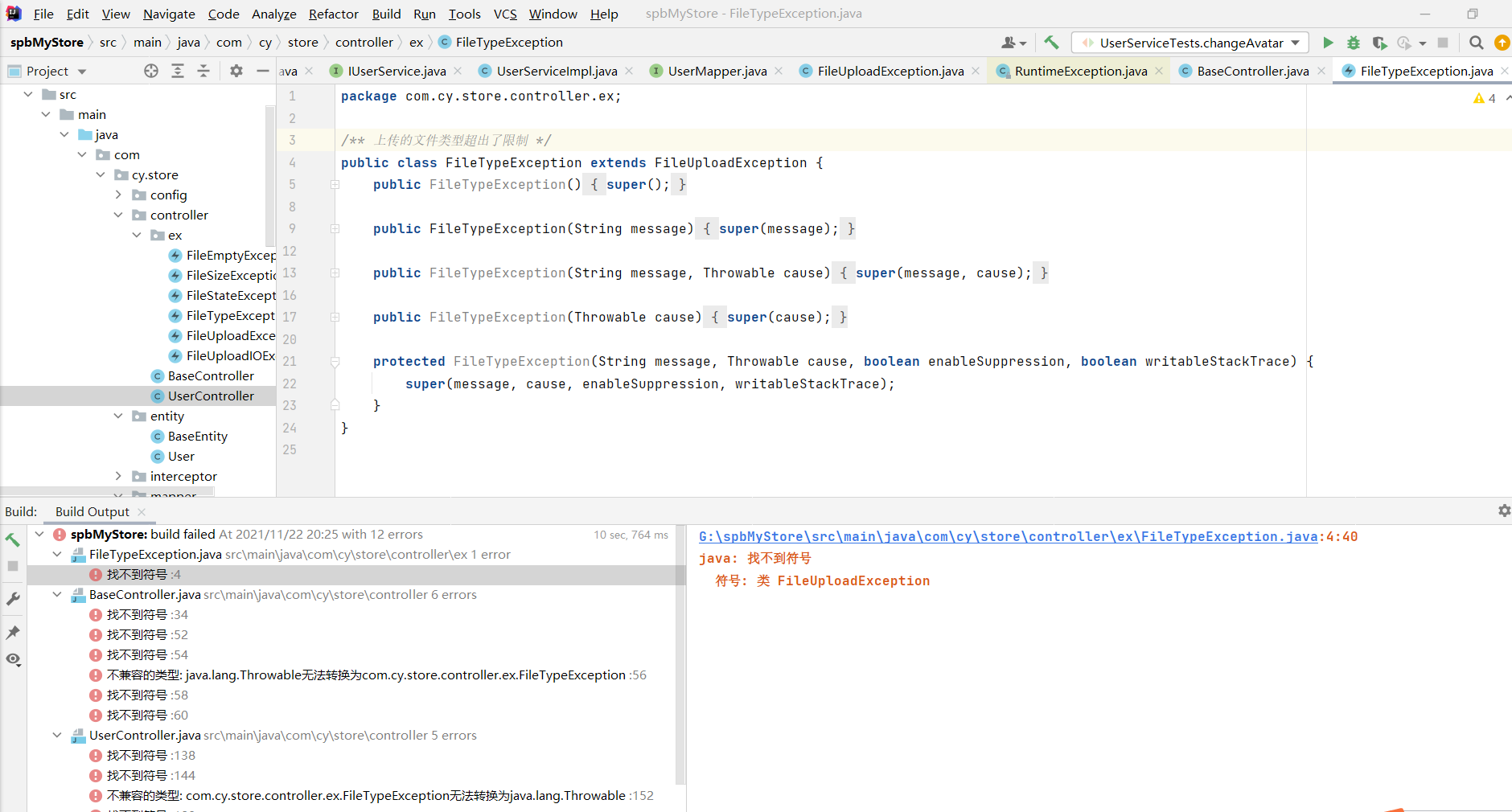Click the Build project hammer icon

click(1051, 43)
